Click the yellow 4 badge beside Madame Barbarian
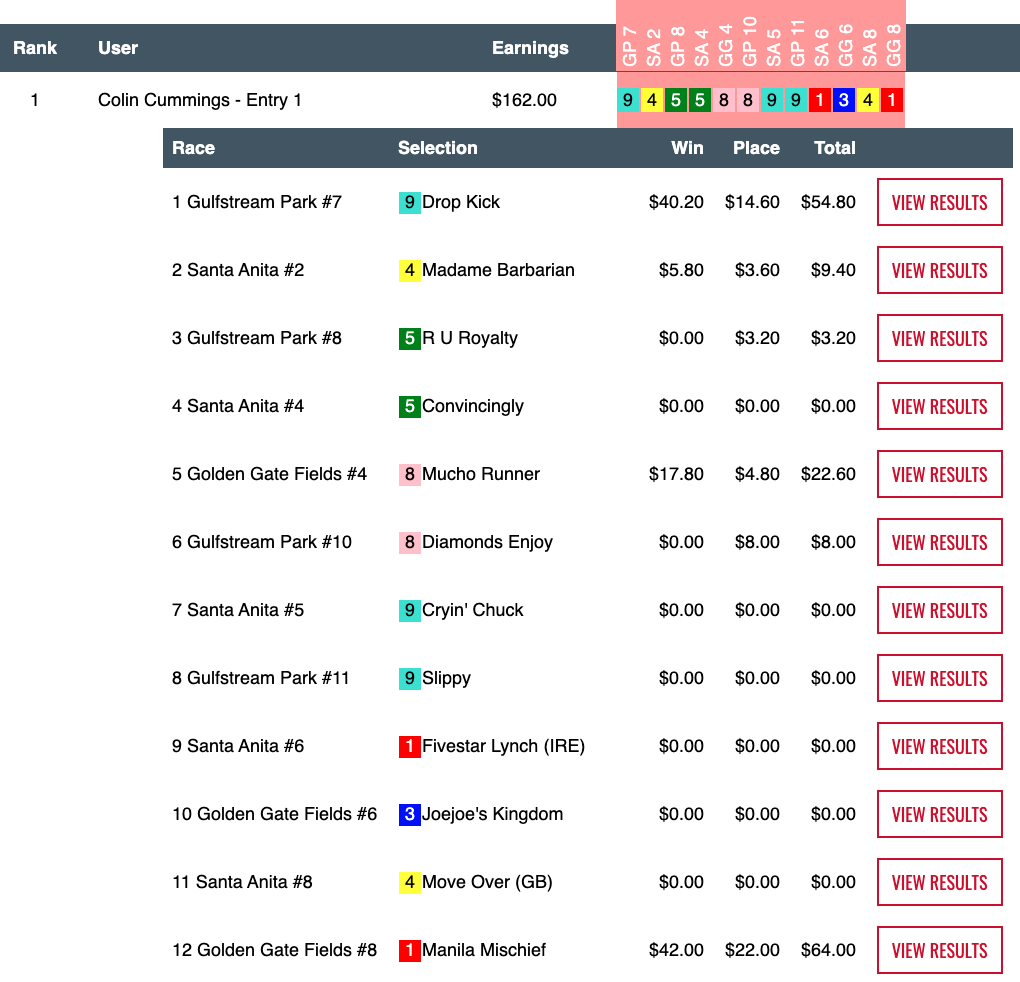This screenshot has width=1020, height=982. pos(409,270)
